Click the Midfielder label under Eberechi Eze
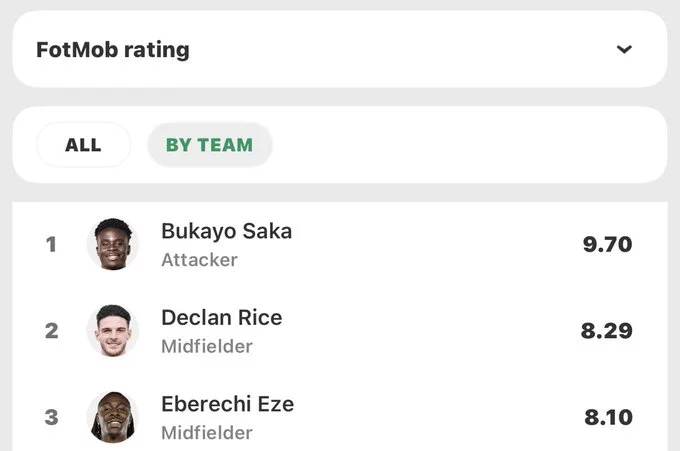Viewport: 680px width, 451px height. click(207, 433)
